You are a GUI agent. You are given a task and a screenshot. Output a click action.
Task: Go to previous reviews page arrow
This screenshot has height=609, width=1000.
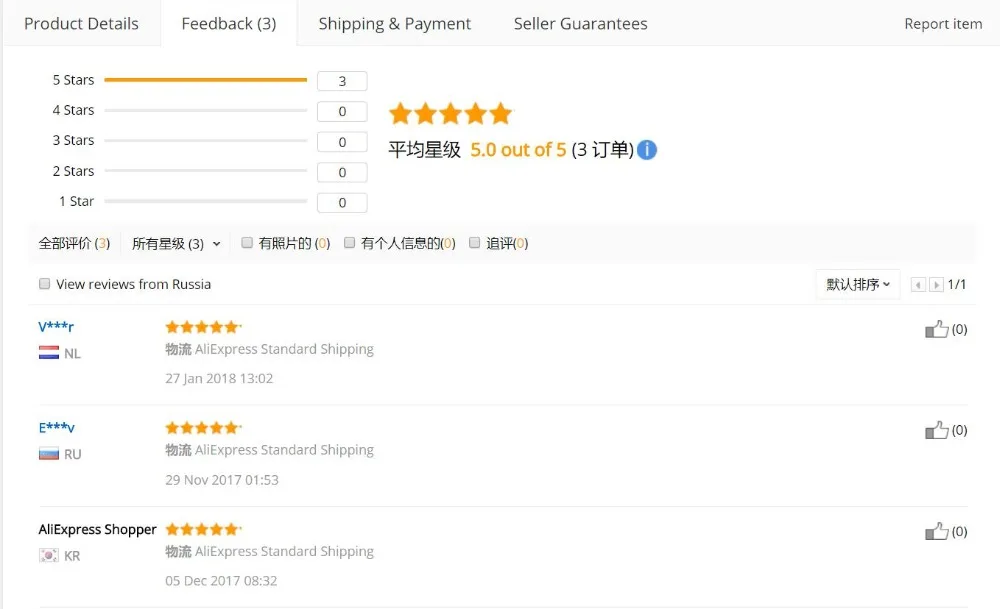pos(918,284)
